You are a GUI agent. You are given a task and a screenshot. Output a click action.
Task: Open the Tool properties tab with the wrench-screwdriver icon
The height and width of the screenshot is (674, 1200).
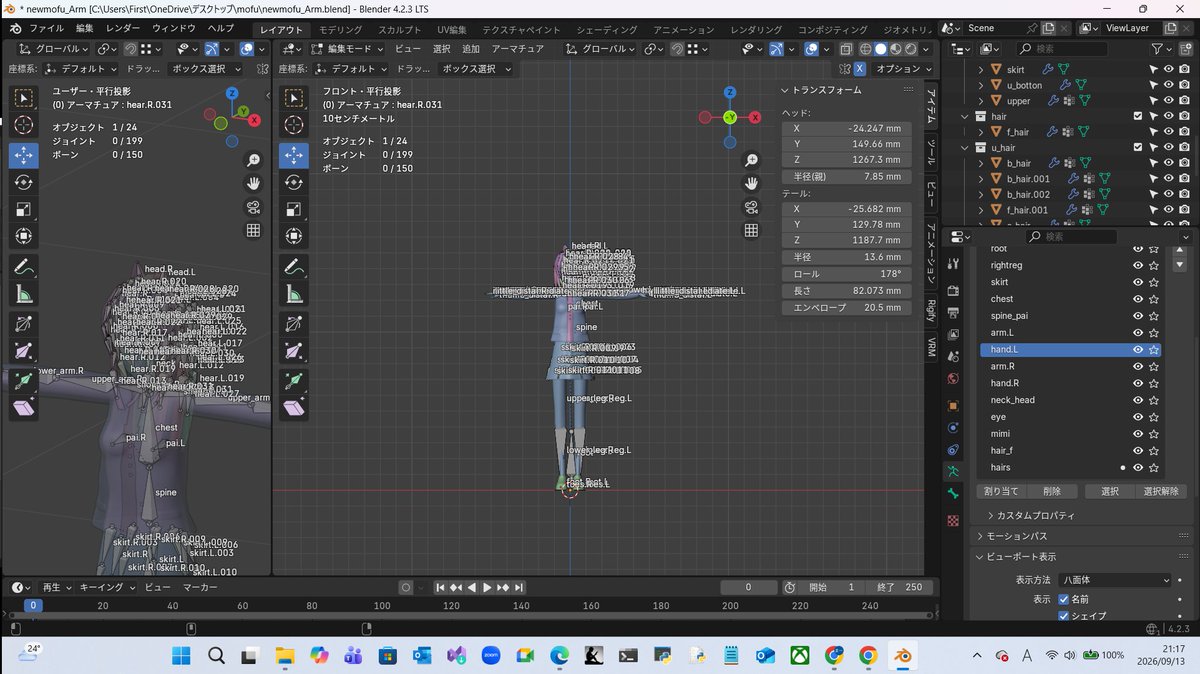953,264
